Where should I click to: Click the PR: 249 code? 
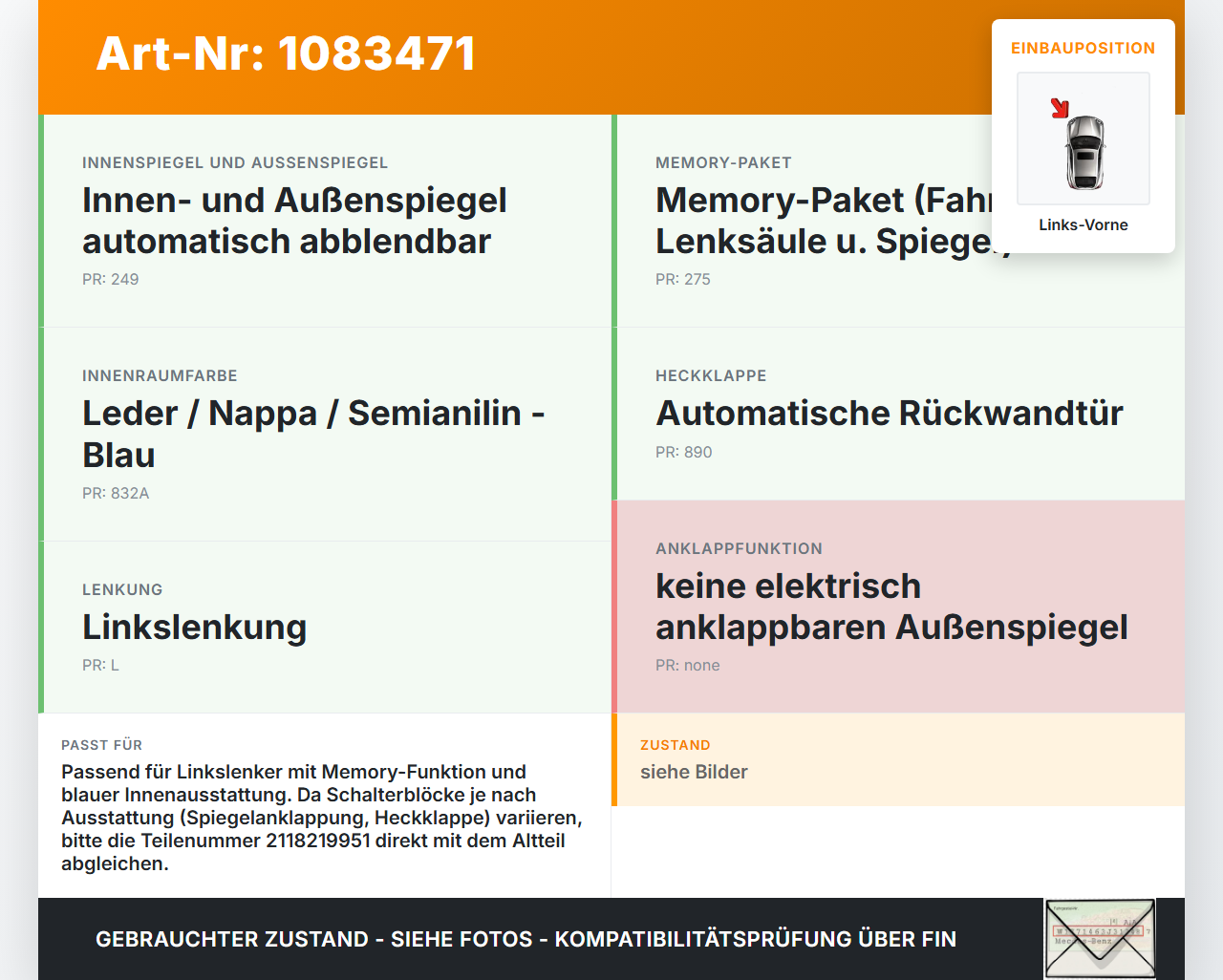111,279
